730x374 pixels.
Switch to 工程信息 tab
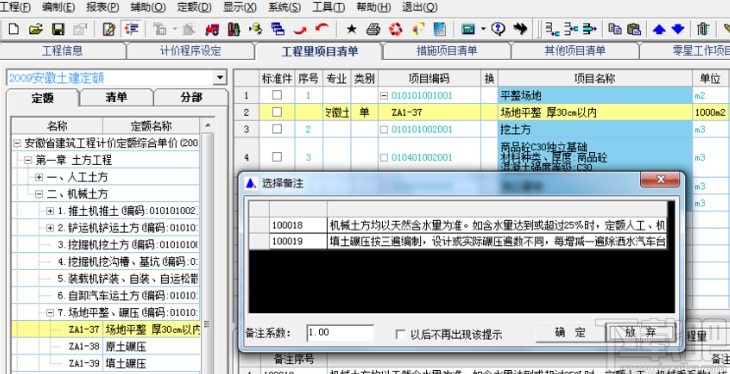tap(62, 51)
